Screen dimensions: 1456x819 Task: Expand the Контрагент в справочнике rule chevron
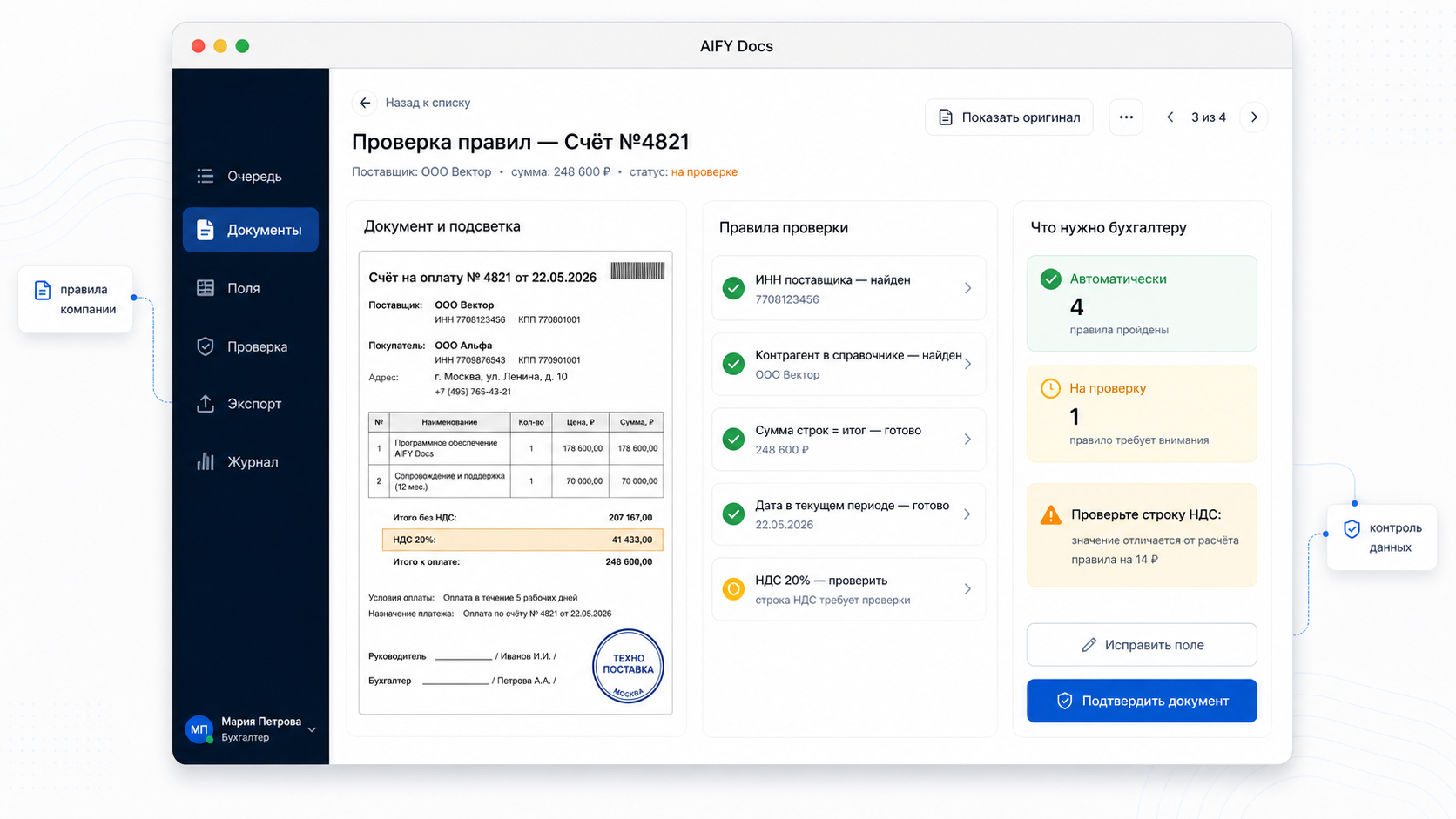point(967,364)
